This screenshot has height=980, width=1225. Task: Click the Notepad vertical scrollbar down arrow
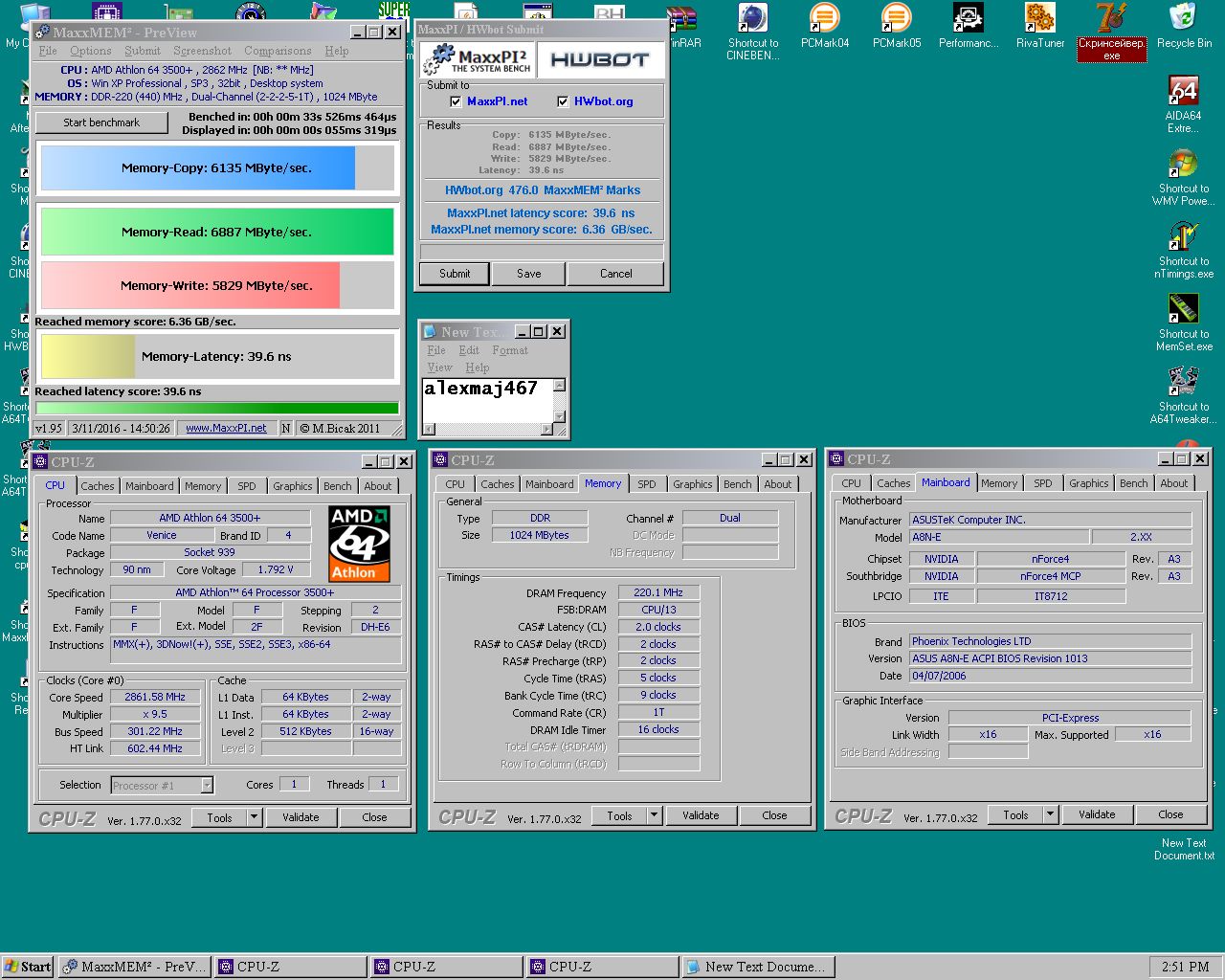pos(560,416)
